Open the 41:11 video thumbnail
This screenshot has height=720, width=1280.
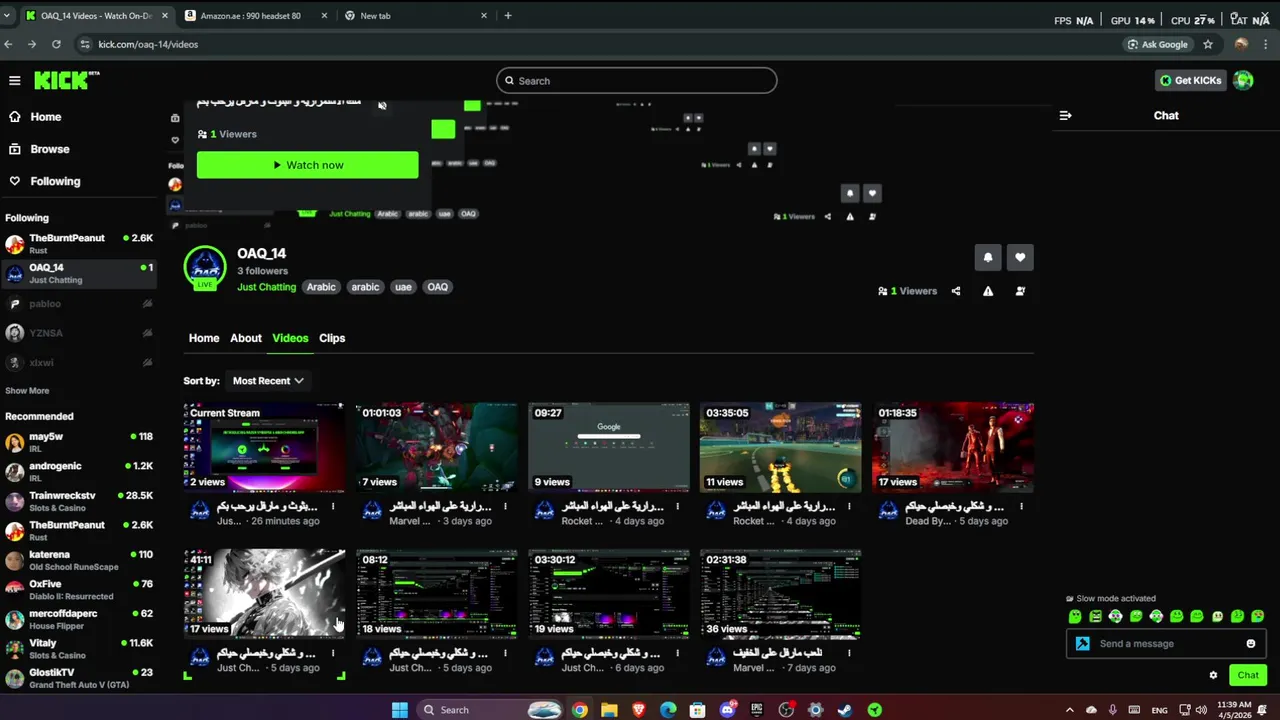tap(264, 593)
